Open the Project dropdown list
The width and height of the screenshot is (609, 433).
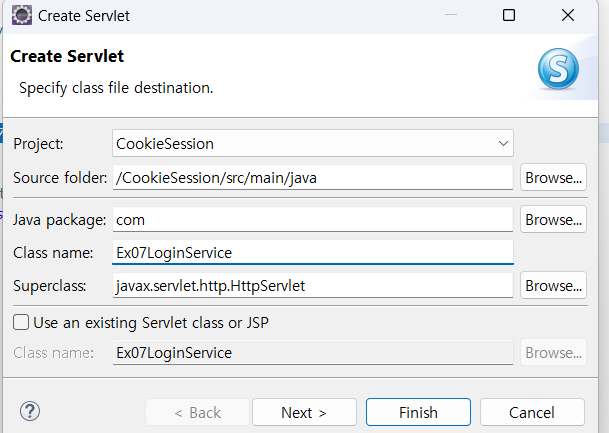pos(502,144)
